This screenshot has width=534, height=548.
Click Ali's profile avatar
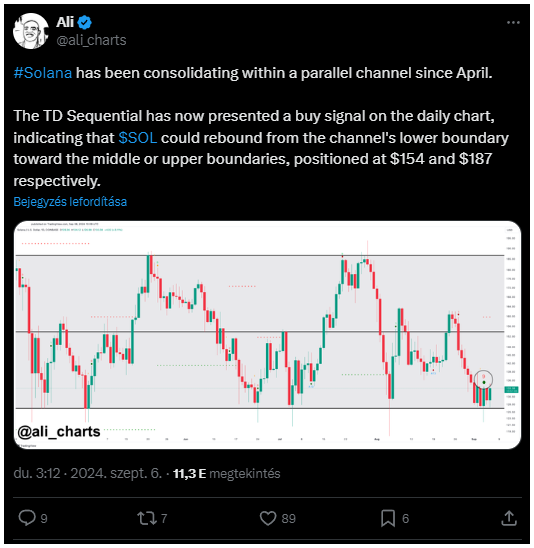click(x=31, y=31)
